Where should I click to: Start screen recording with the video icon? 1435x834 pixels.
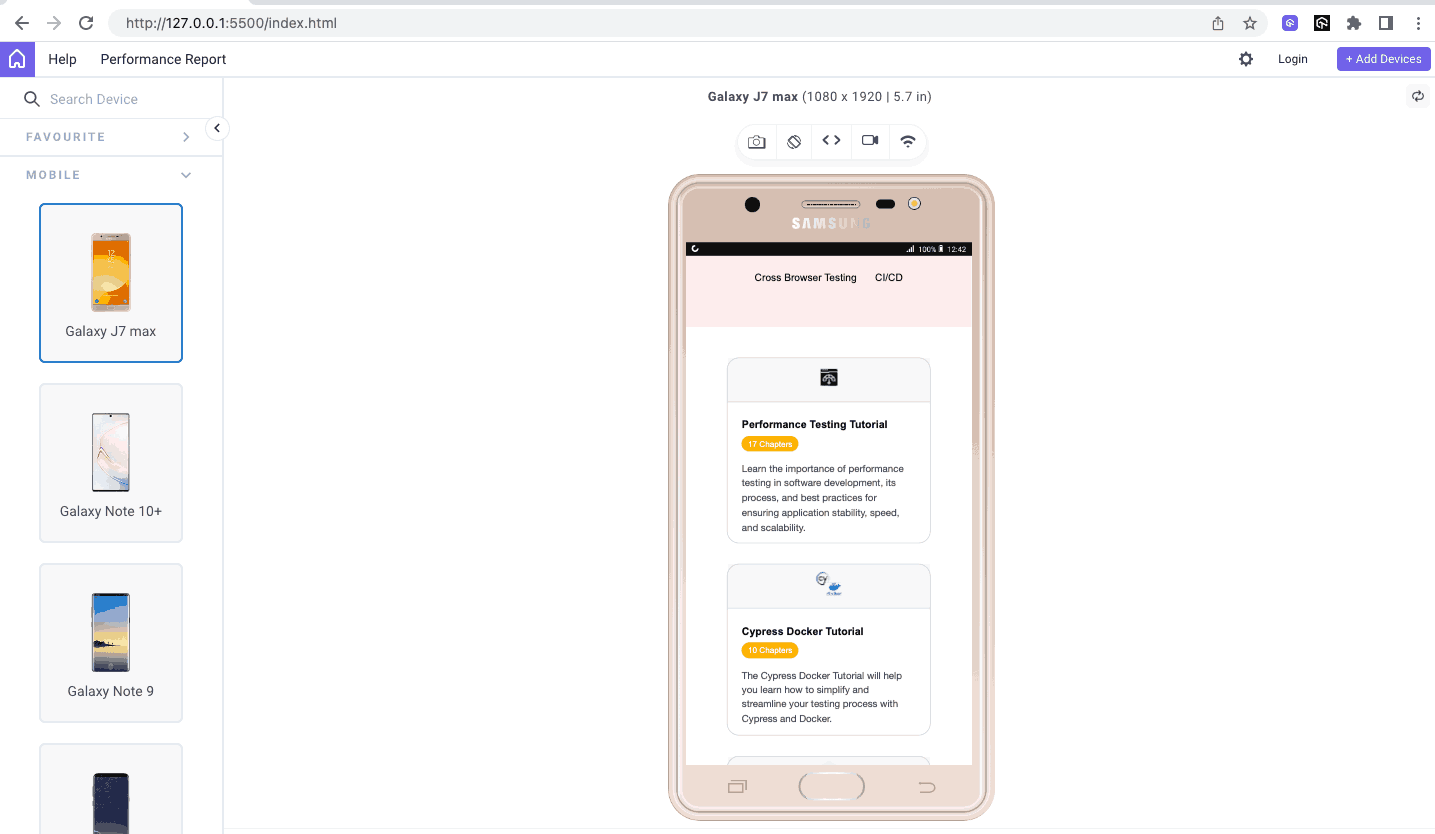click(869, 141)
